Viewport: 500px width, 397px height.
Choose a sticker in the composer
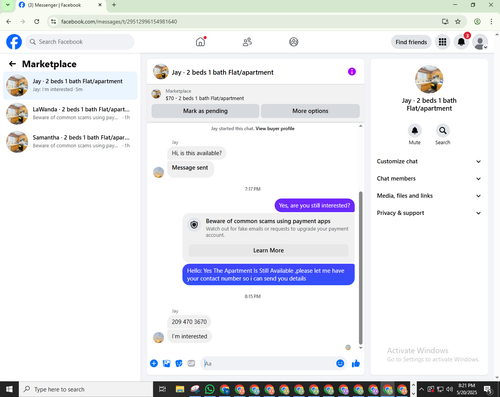pos(179,363)
